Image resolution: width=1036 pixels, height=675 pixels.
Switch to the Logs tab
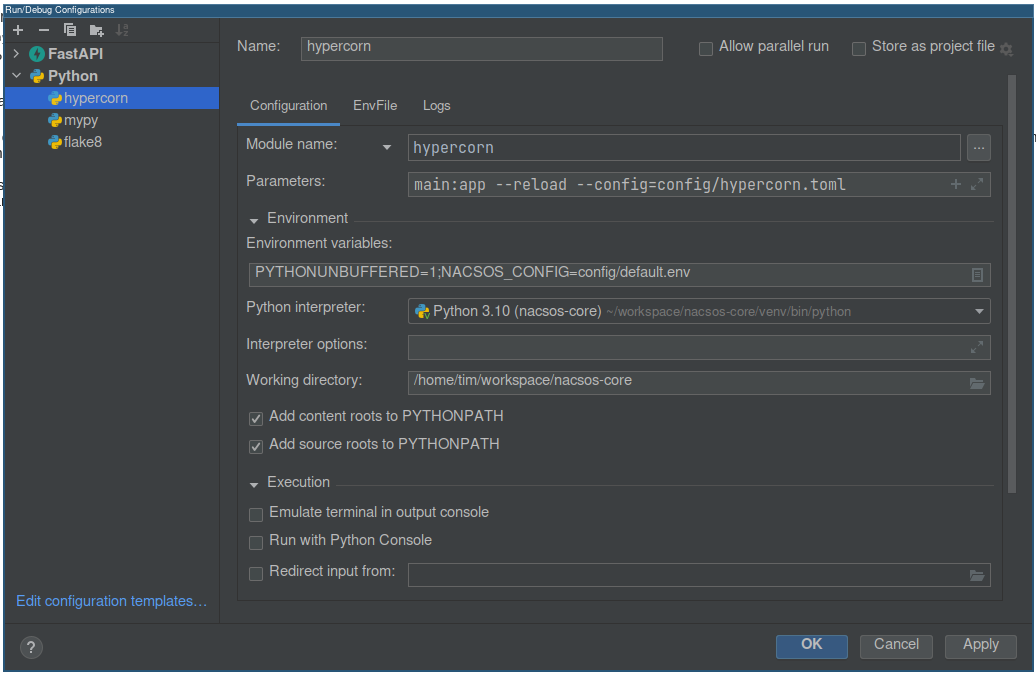[x=436, y=105]
